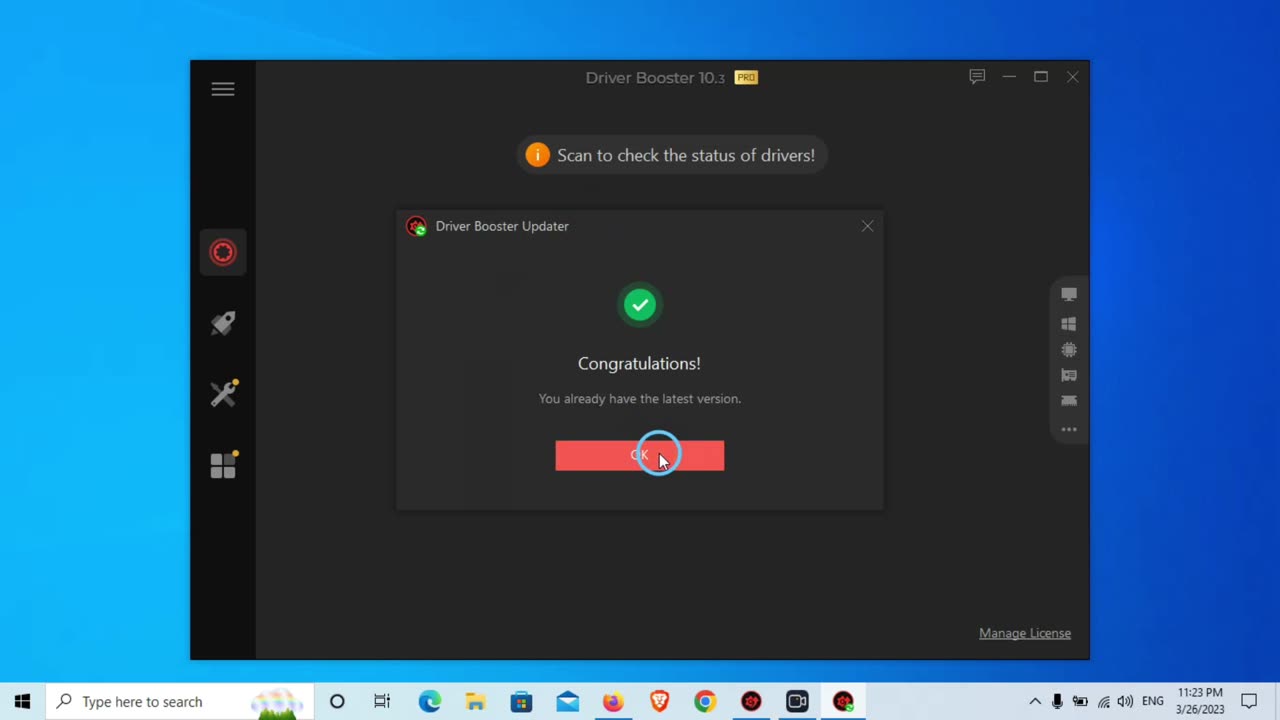Open battery status in system tray
1280x720 pixels.
[1080, 701]
